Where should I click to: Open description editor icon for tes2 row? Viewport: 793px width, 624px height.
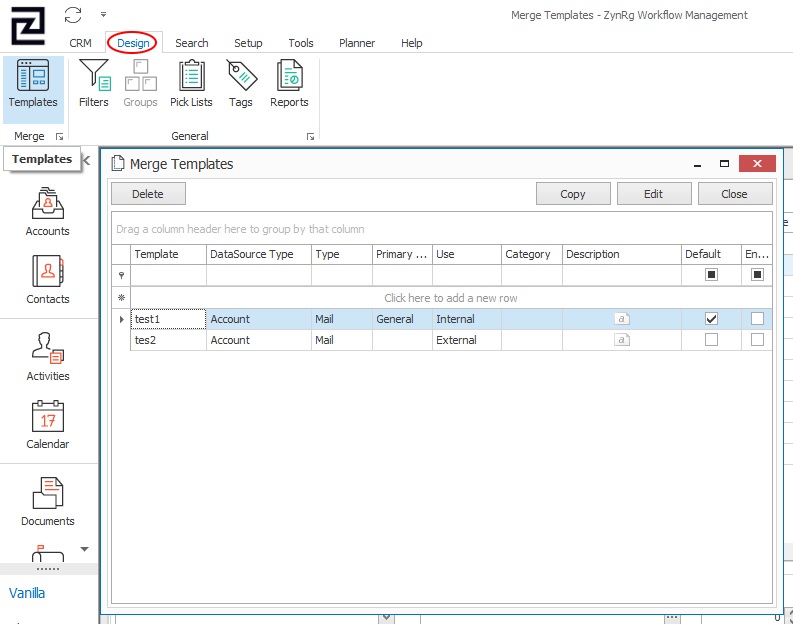[x=622, y=340]
